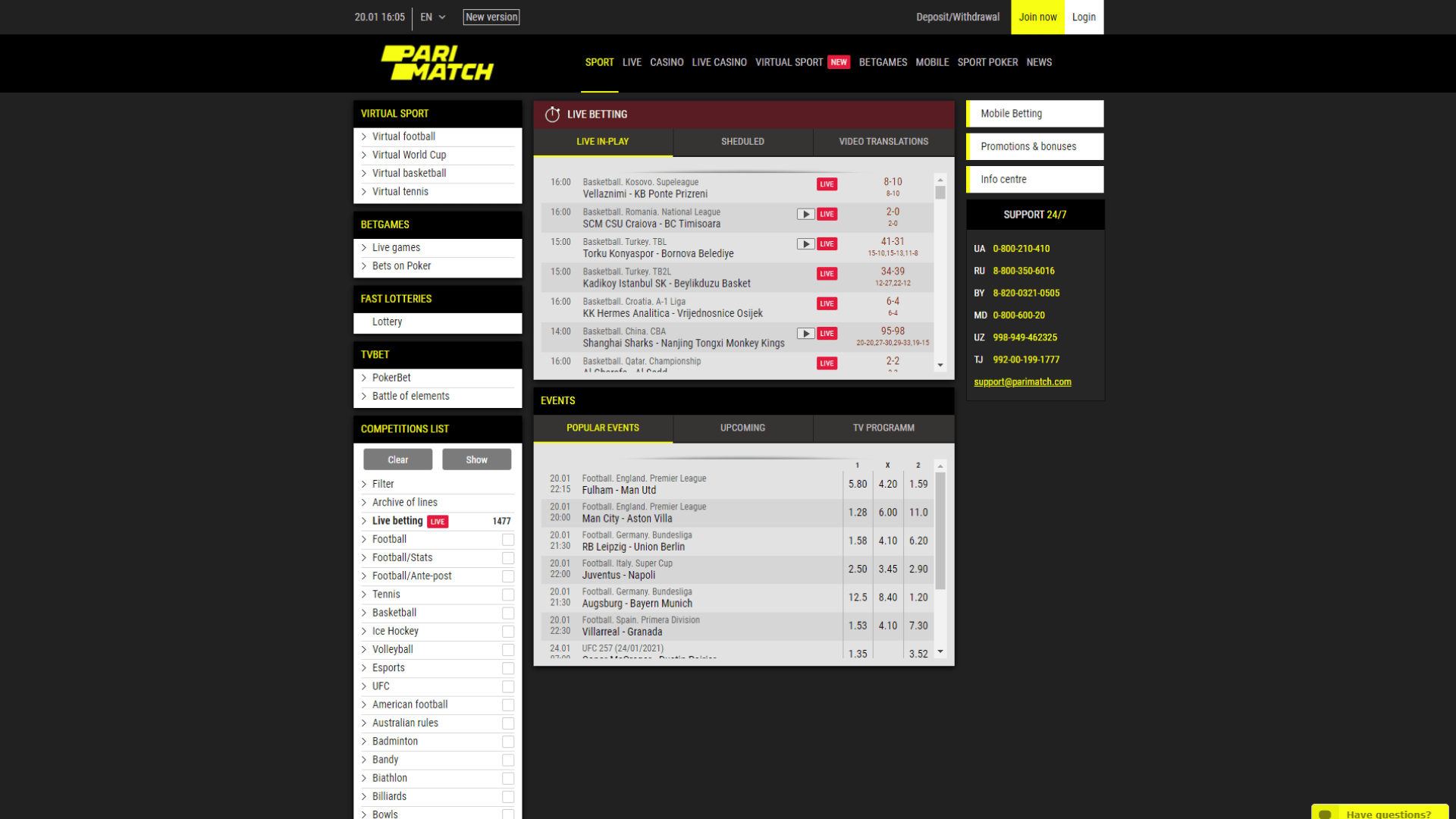Expand the Football/Stats tree item
This screenshot has height=819, width=1456.
[x=363, y=557]
